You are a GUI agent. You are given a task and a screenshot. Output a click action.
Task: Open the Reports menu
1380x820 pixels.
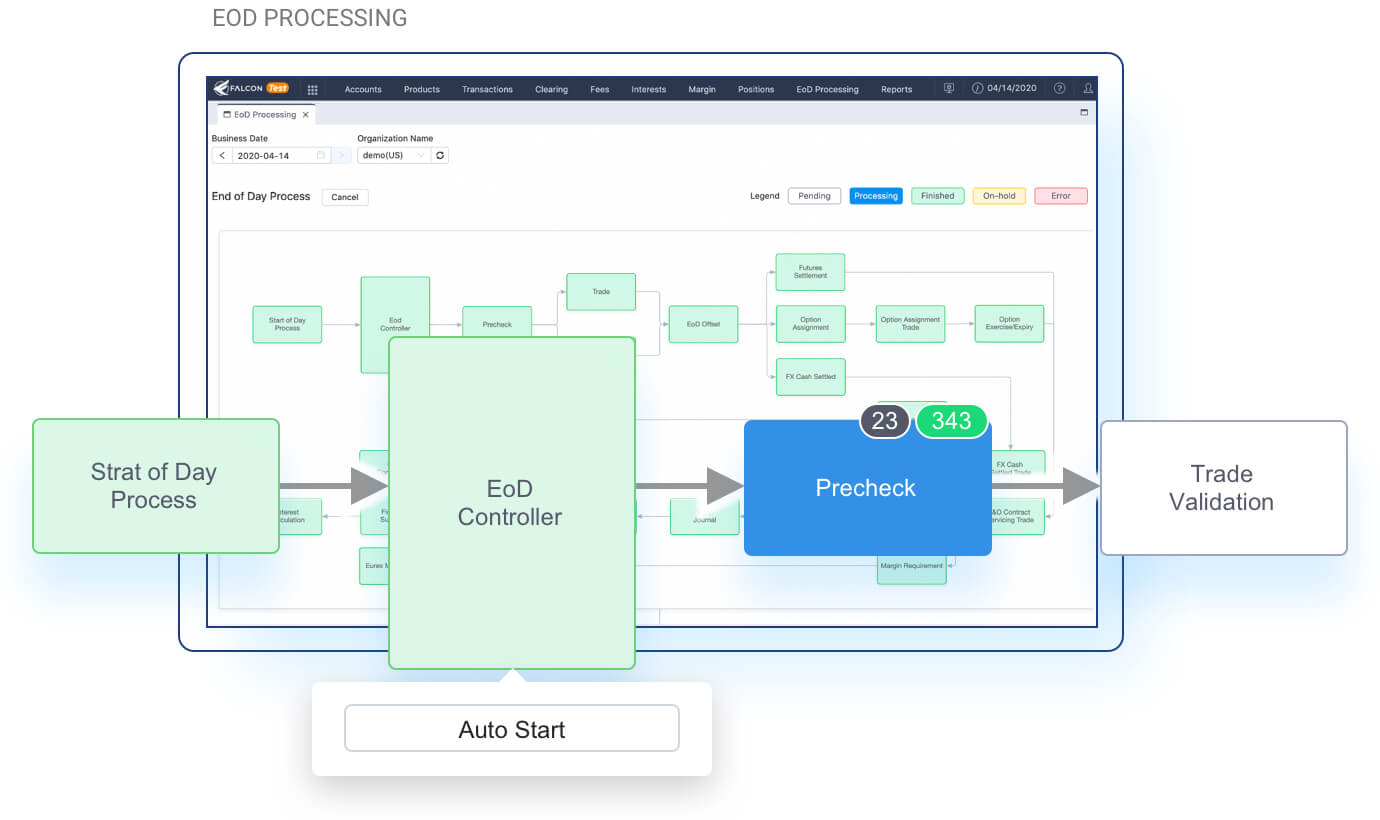(x=896, y=89)
